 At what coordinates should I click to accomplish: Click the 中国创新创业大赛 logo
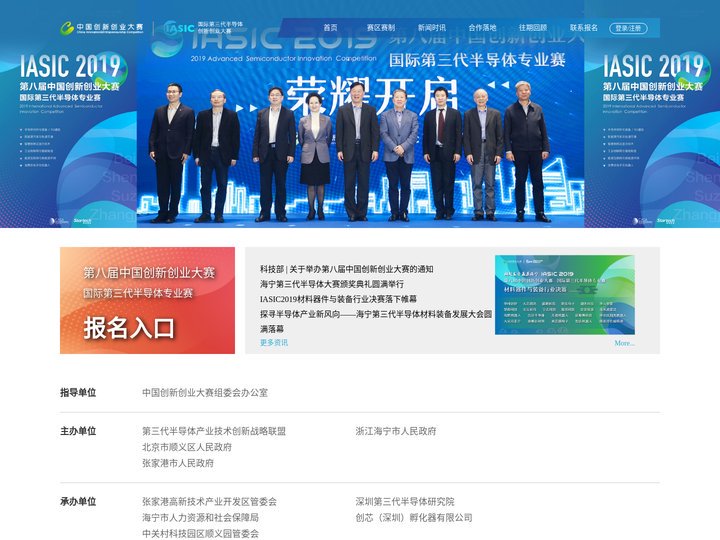[x=101, y=28]
